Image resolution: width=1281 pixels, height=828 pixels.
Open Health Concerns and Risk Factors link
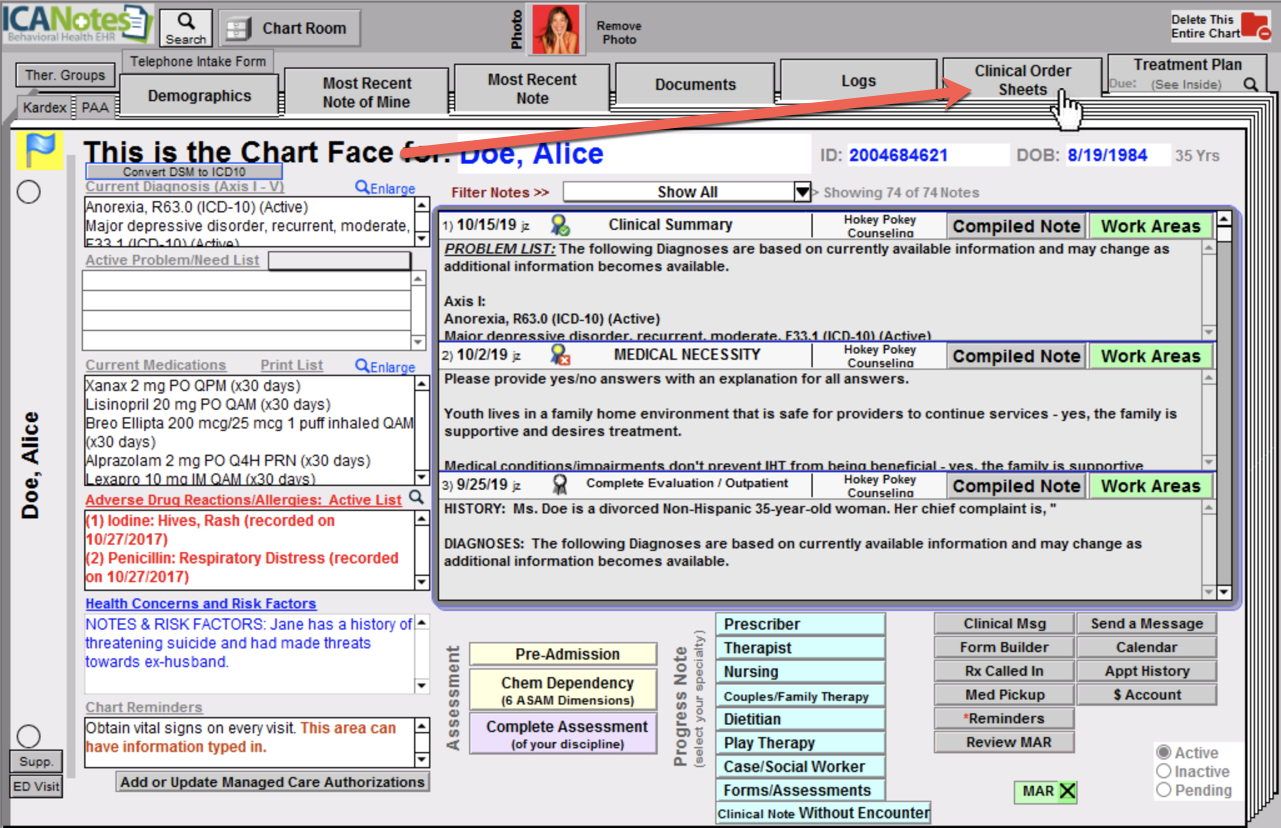tap(201, 604)
